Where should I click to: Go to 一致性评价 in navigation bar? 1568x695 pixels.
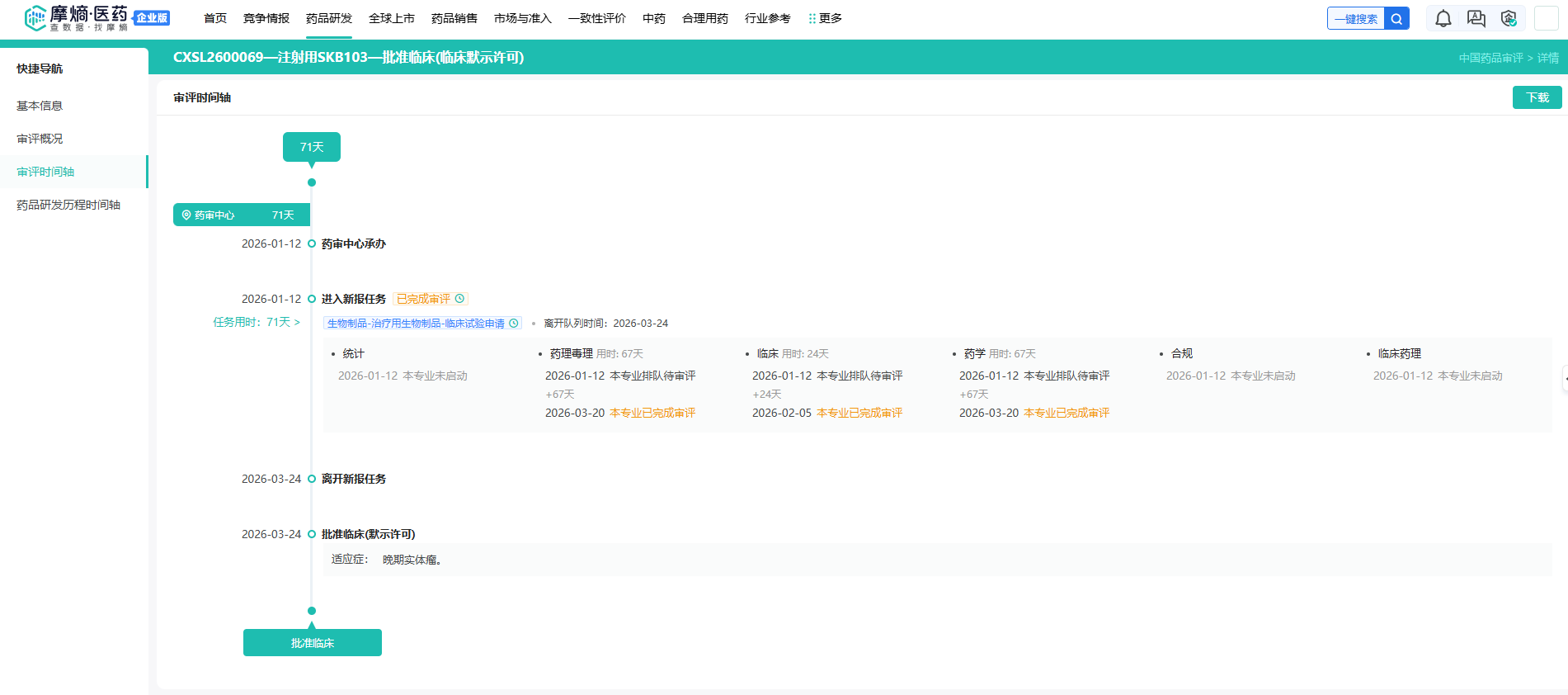pyautogui.click(x=596, y=18)
